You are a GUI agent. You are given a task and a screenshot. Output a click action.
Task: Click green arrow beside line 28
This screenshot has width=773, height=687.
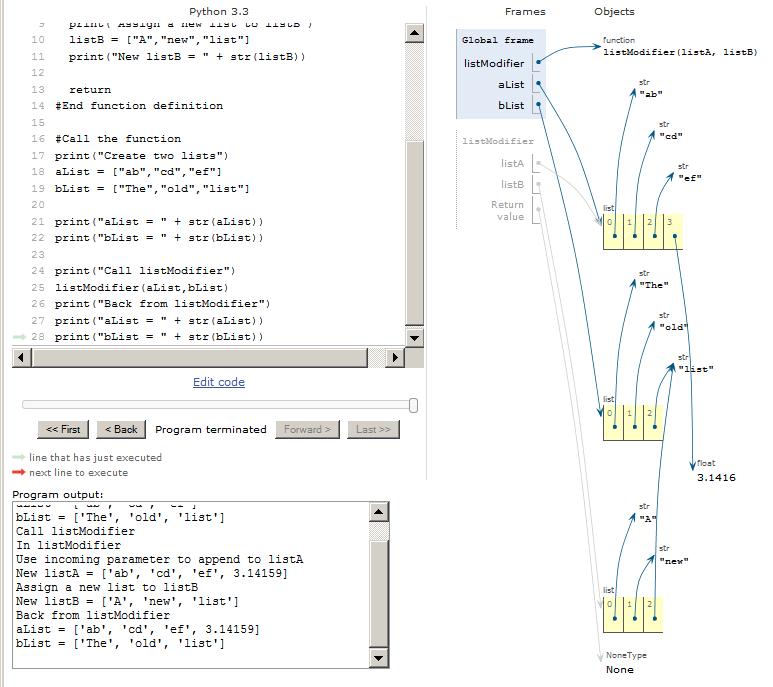coord(19,337)
